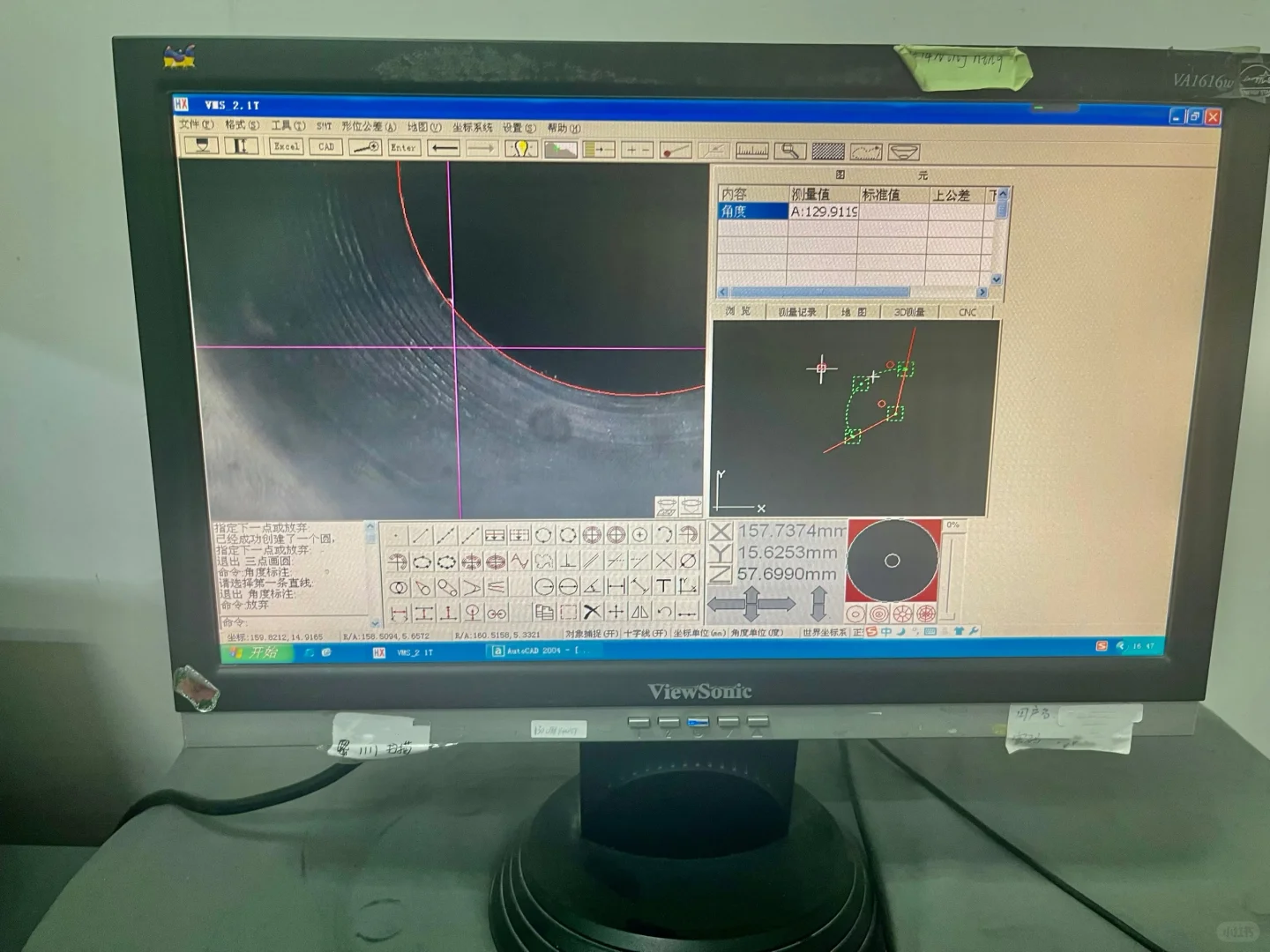The height and width of the screenshot is (952, 1270).
Task: Open the 坐标系统 menu
Action: tap(472, 128)
